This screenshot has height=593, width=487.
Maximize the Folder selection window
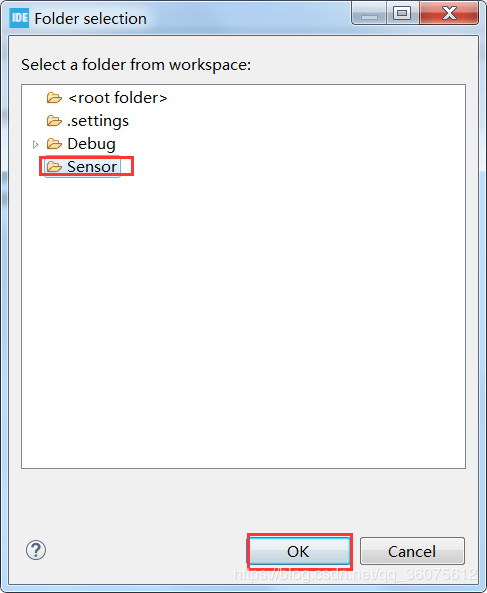[402, 14]
